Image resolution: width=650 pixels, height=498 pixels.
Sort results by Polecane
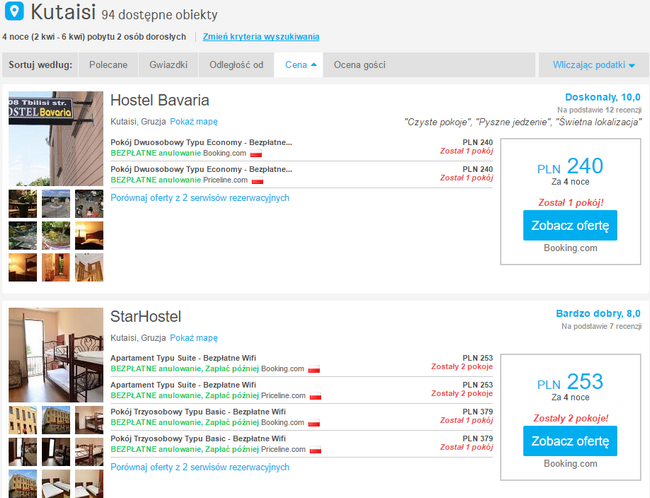pos(108,65)
